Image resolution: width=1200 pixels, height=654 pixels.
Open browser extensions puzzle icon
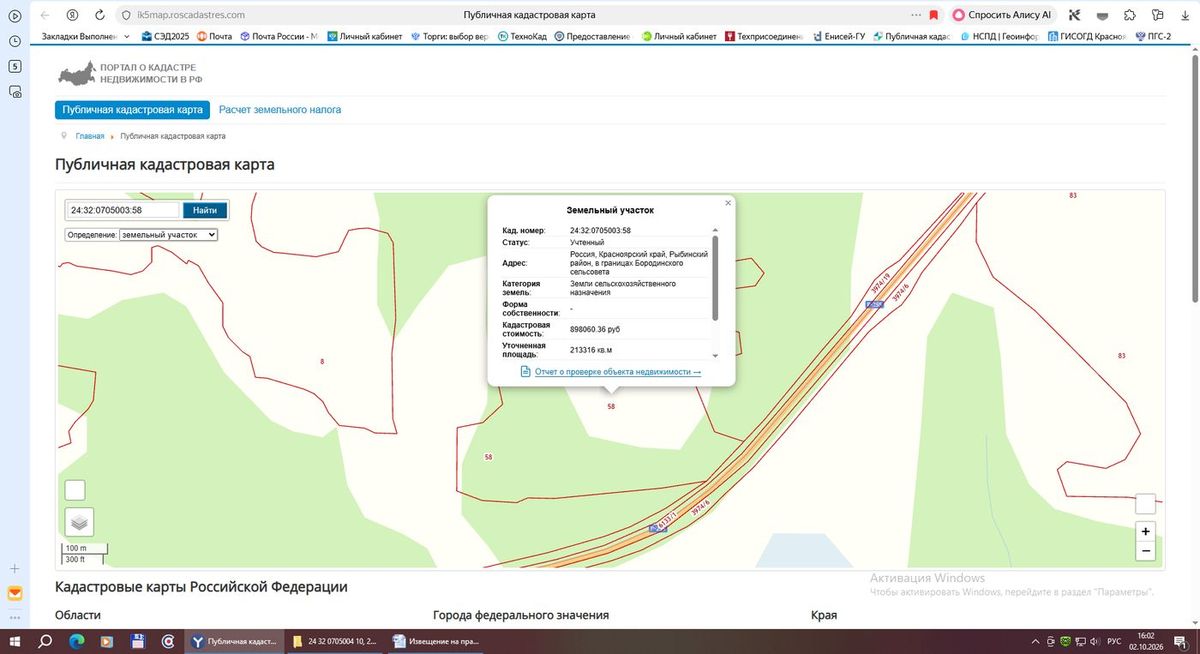(x=1129, y=15)
